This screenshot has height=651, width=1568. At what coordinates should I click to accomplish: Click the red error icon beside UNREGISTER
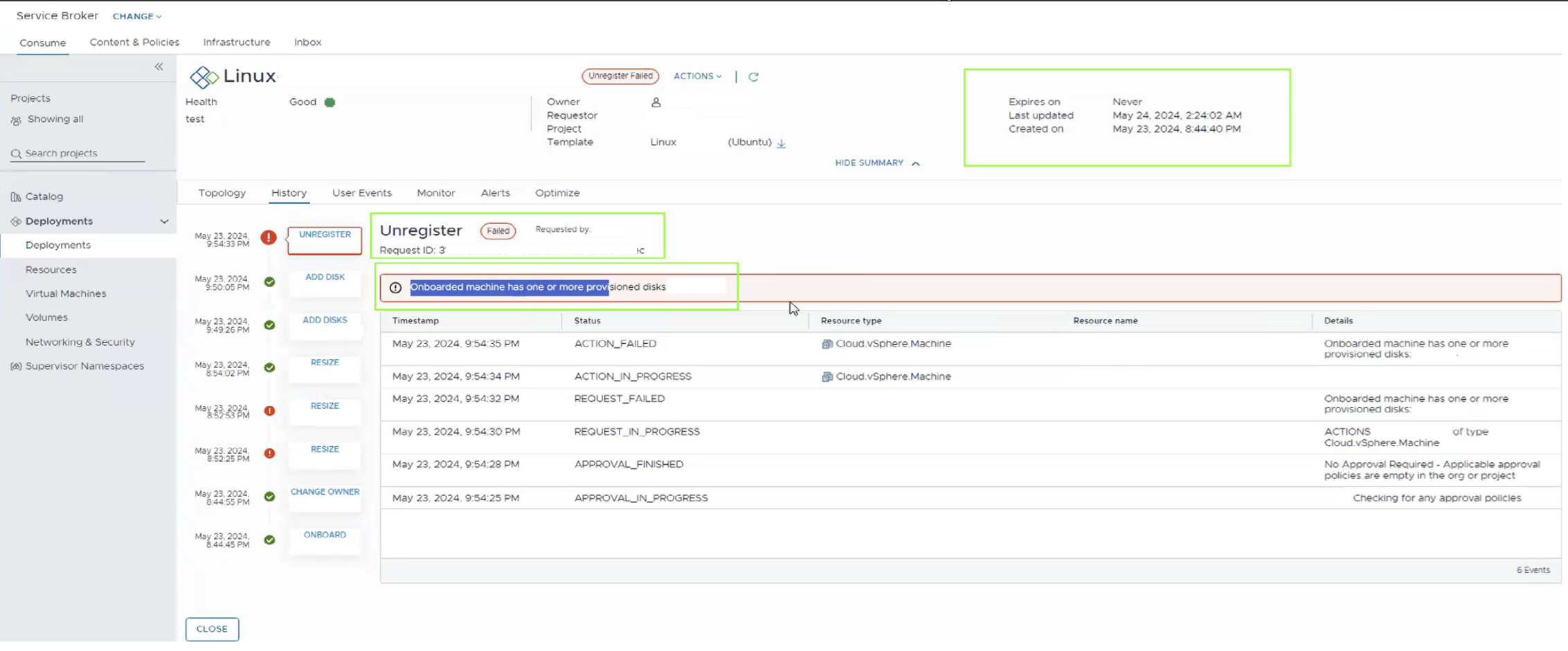(269, 238)
